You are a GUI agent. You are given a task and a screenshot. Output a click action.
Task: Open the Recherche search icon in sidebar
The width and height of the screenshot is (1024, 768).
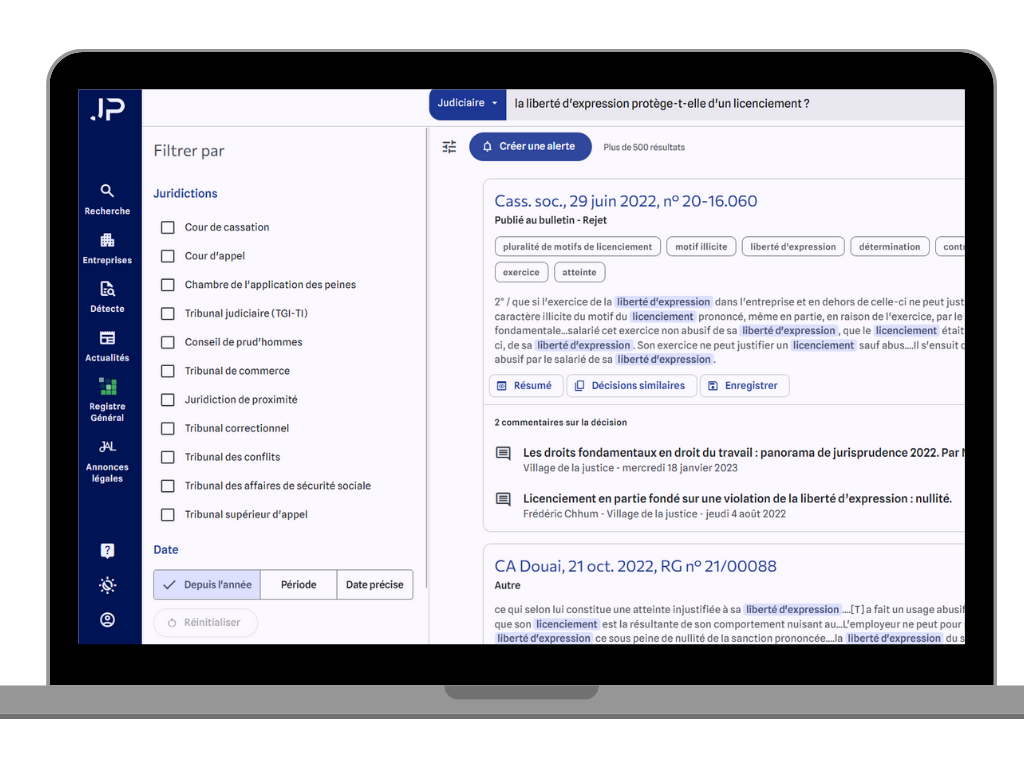point(107,191)
